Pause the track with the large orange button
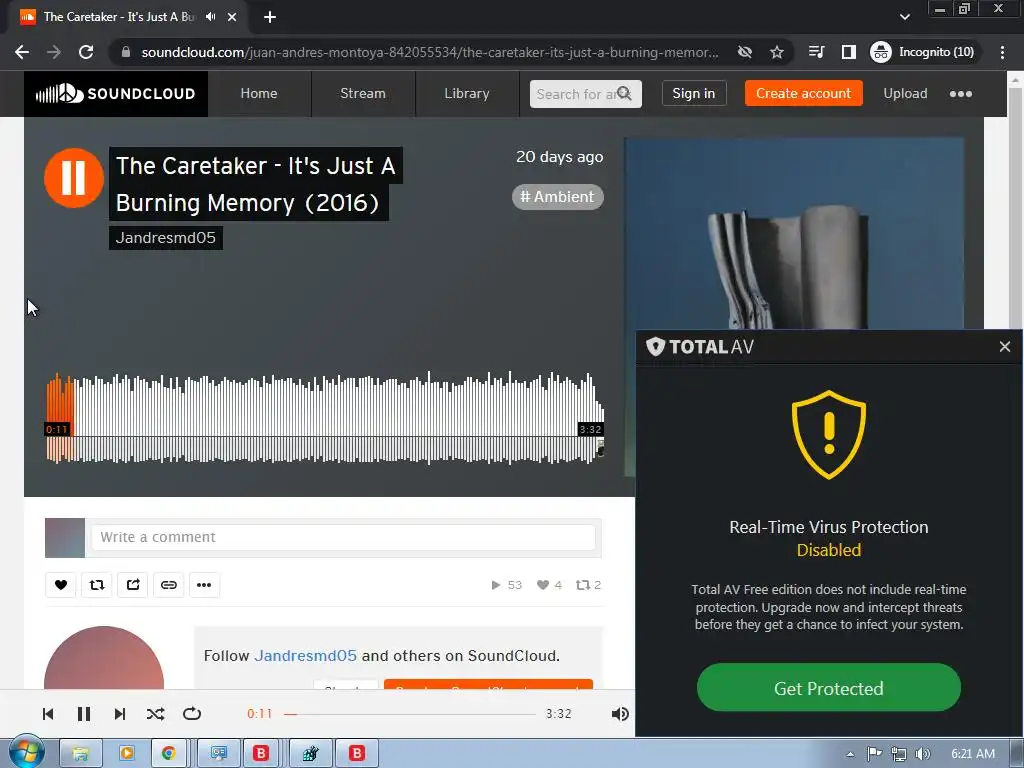The width and height of the screenshot is (1024, 768). click(x=73, y=178)
